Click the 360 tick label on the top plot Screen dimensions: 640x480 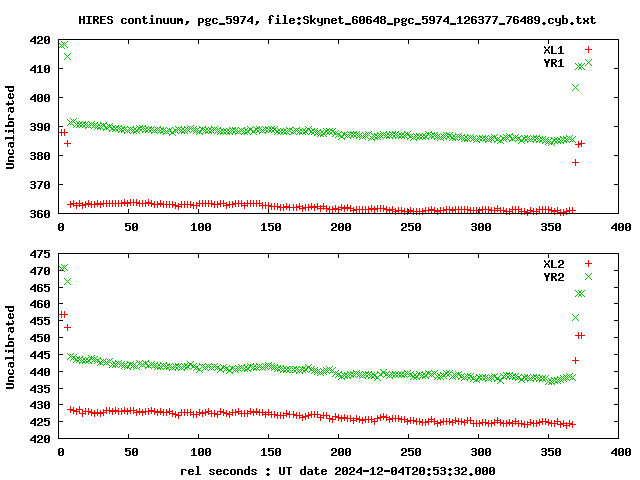click(x=40, y=214)
